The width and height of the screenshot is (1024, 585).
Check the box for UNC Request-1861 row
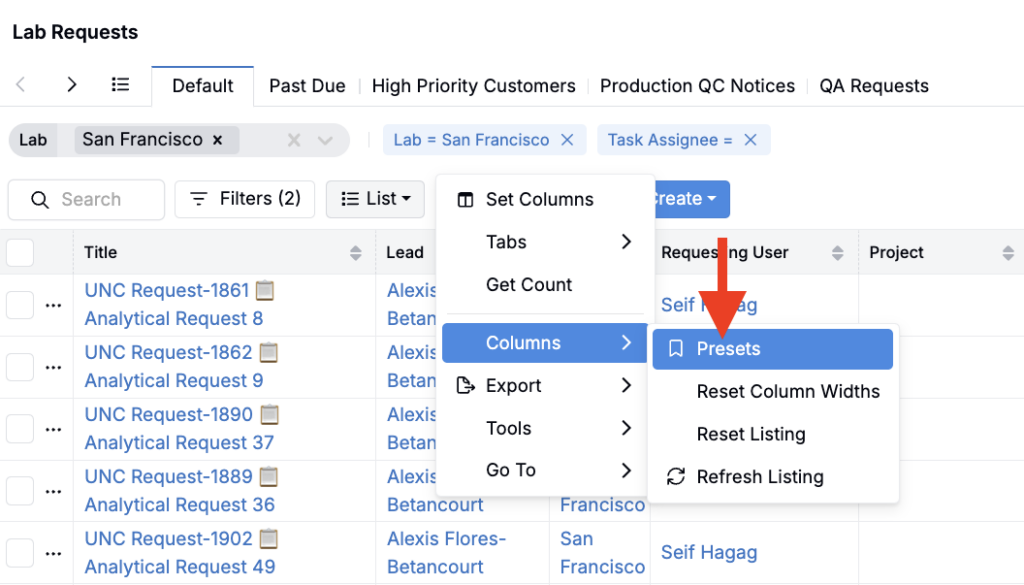tap(20, 305)
